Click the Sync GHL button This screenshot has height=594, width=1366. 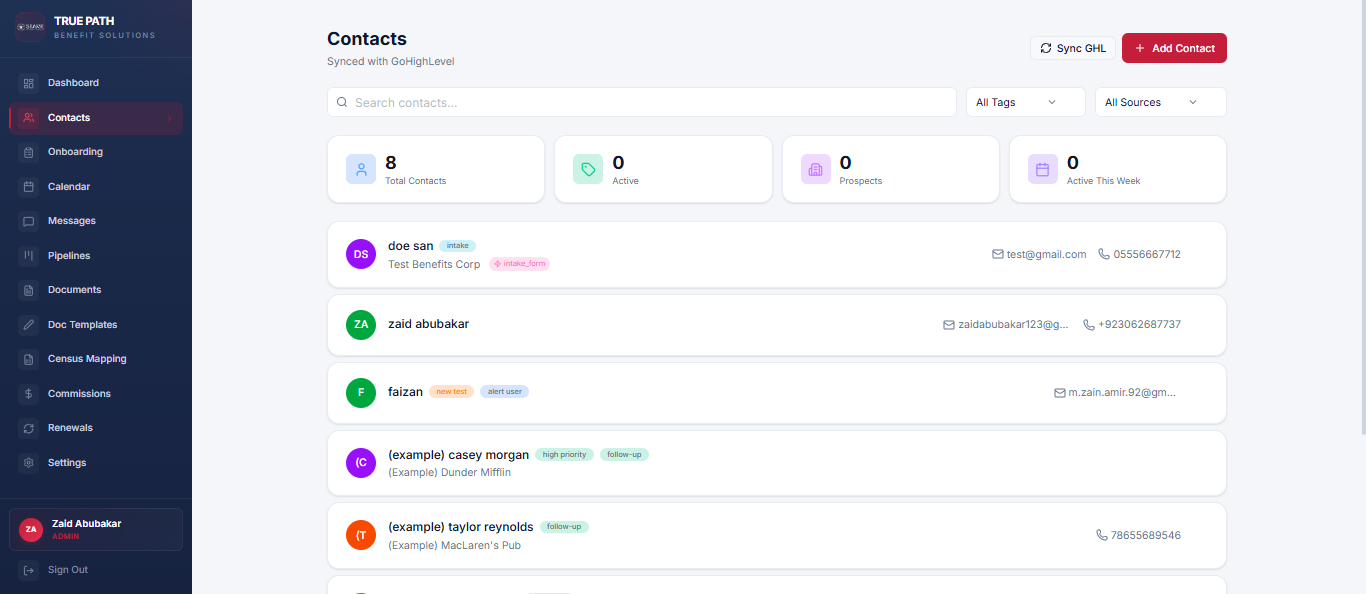pos(1072,47)
